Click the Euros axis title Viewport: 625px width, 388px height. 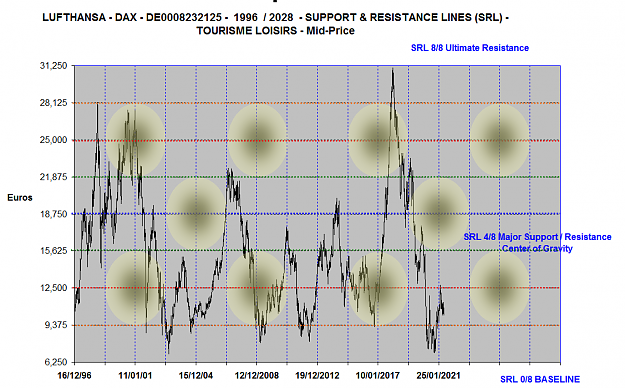(20, 198)
